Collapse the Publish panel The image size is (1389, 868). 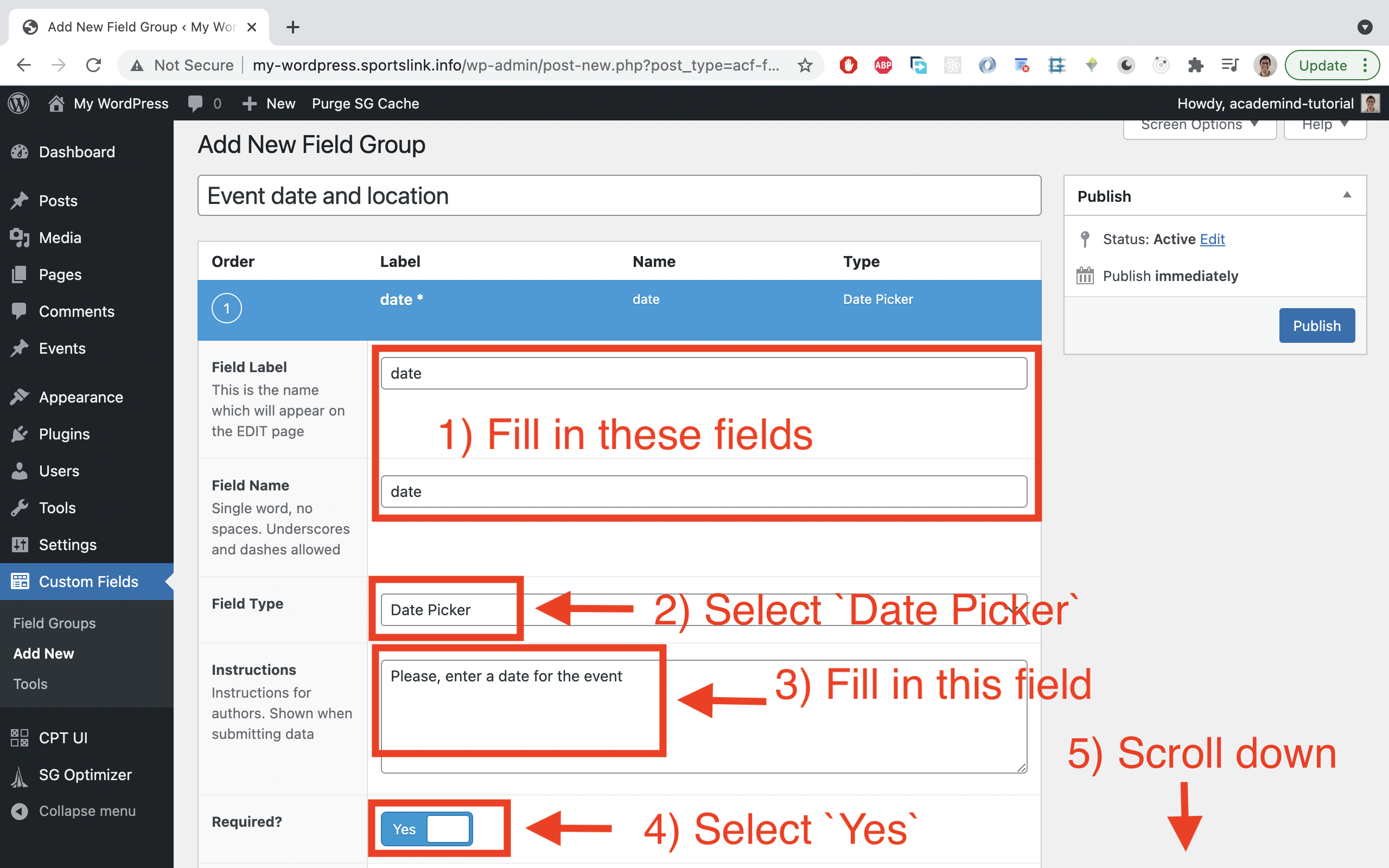pos(1348,195)
